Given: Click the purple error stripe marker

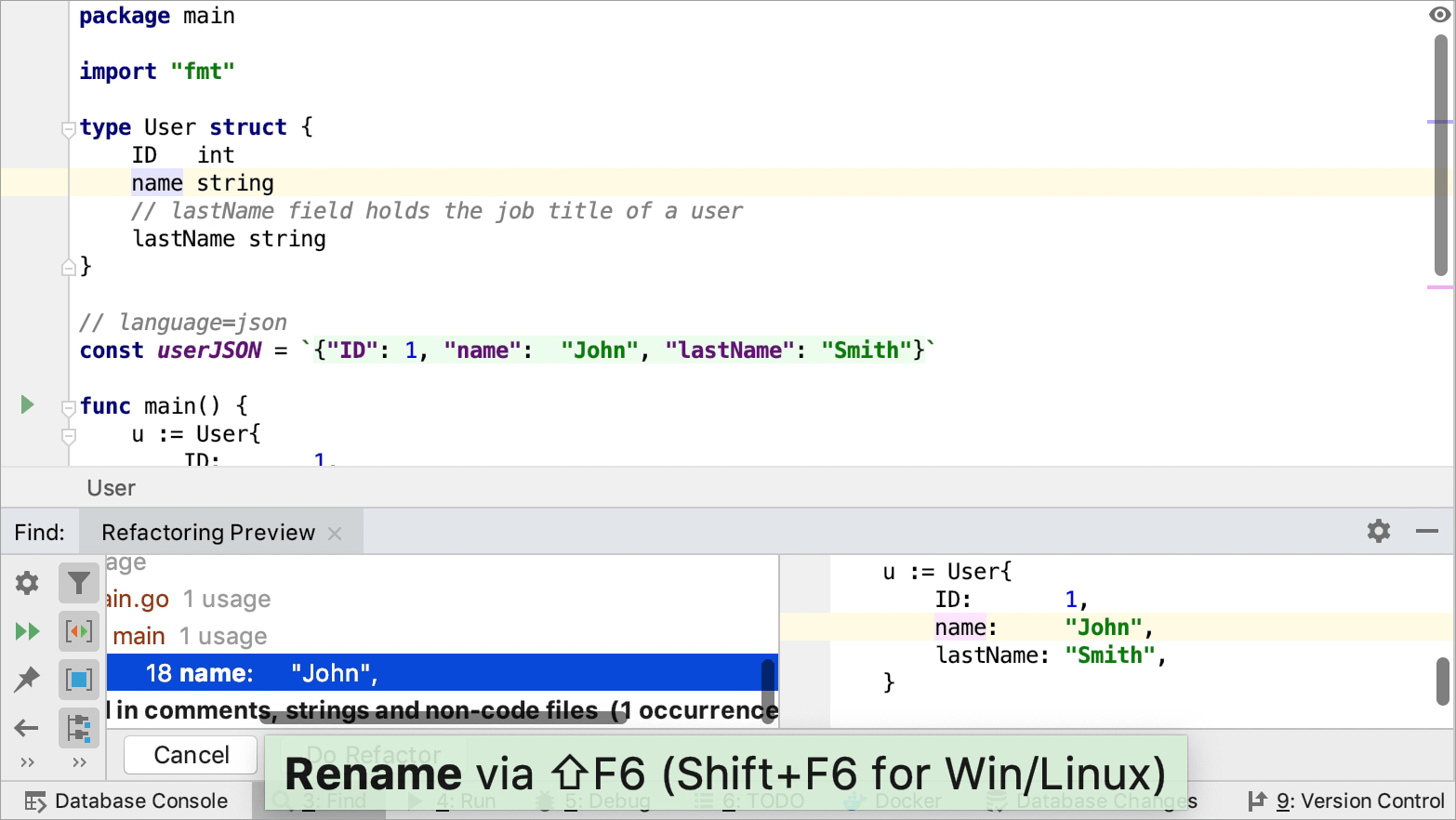Looking at the screenshot, I should coord(1440,122).
